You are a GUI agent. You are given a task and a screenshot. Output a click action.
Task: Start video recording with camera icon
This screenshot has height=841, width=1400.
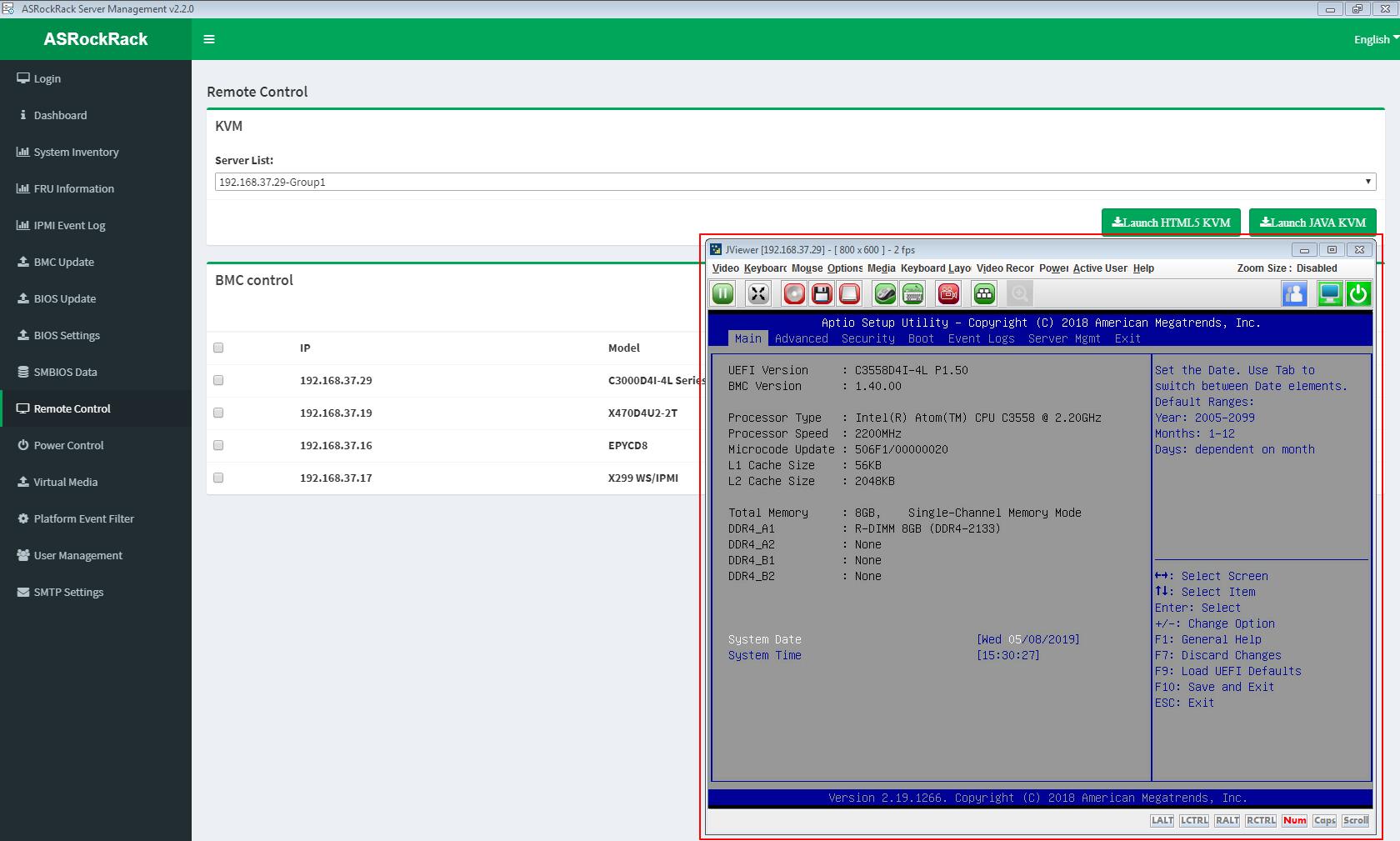coord(948,293)
